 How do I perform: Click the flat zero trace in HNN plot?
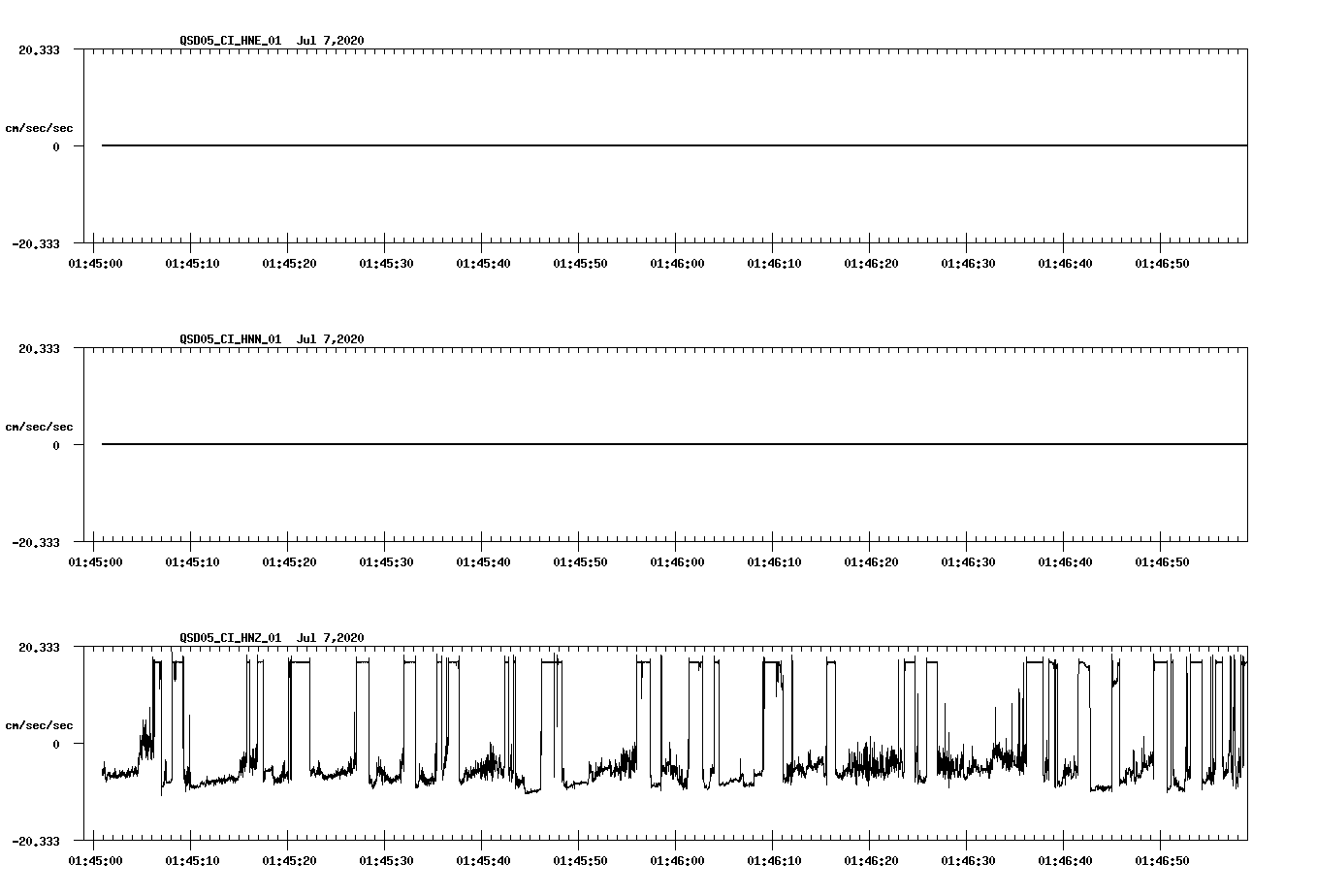click(674, 444)
